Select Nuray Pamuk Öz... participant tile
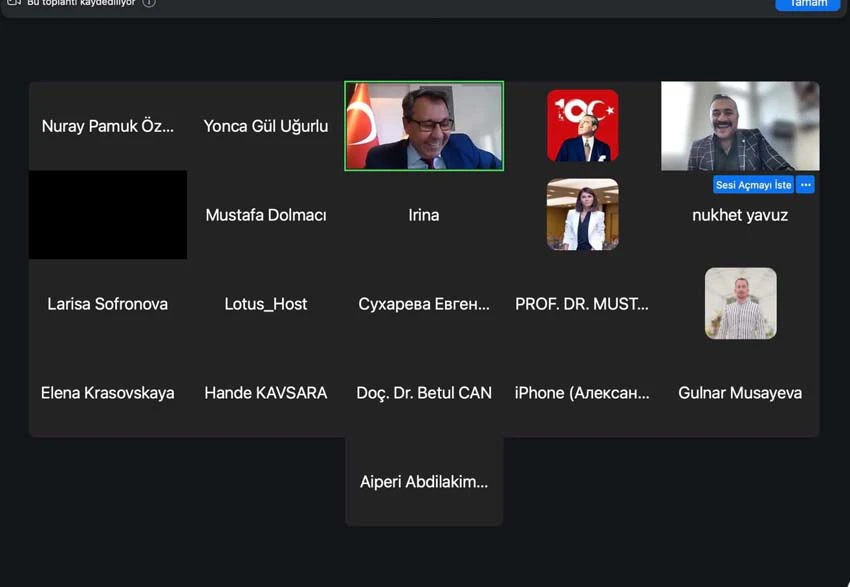This screenshot has height=587, width=850. [108, 126]
